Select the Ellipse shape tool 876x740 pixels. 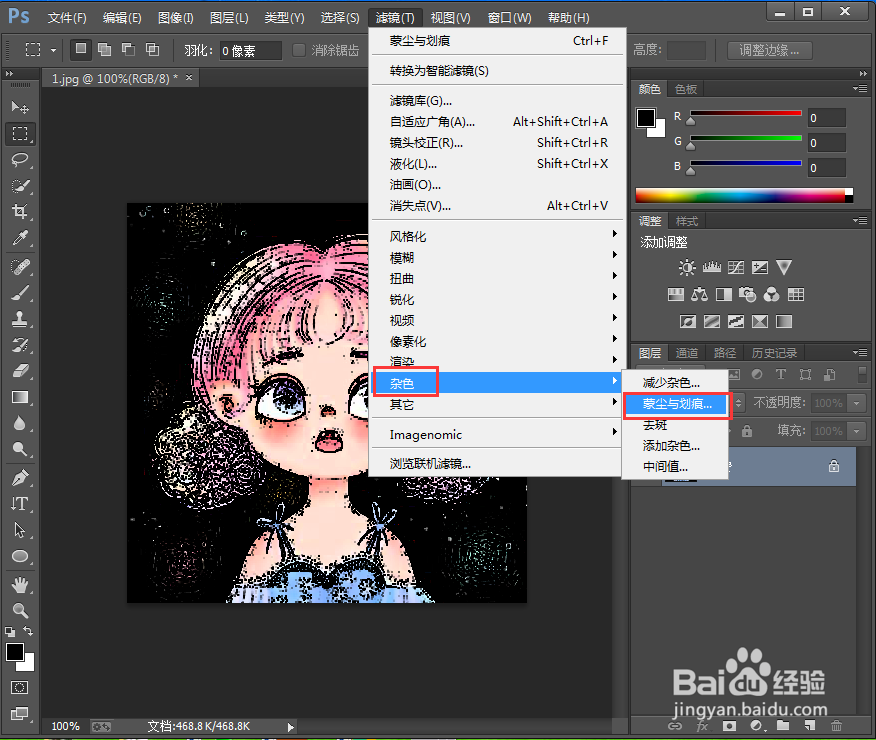tap(20, 556)
